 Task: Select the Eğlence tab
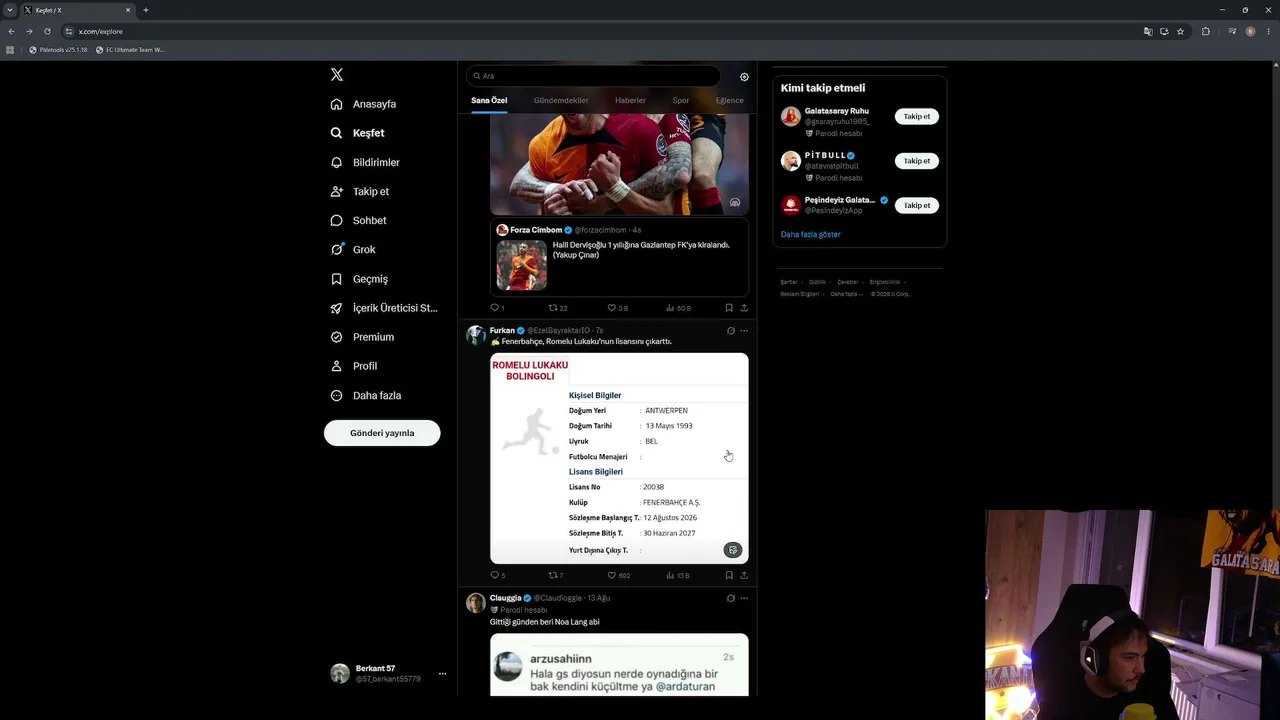click(730, 101)
